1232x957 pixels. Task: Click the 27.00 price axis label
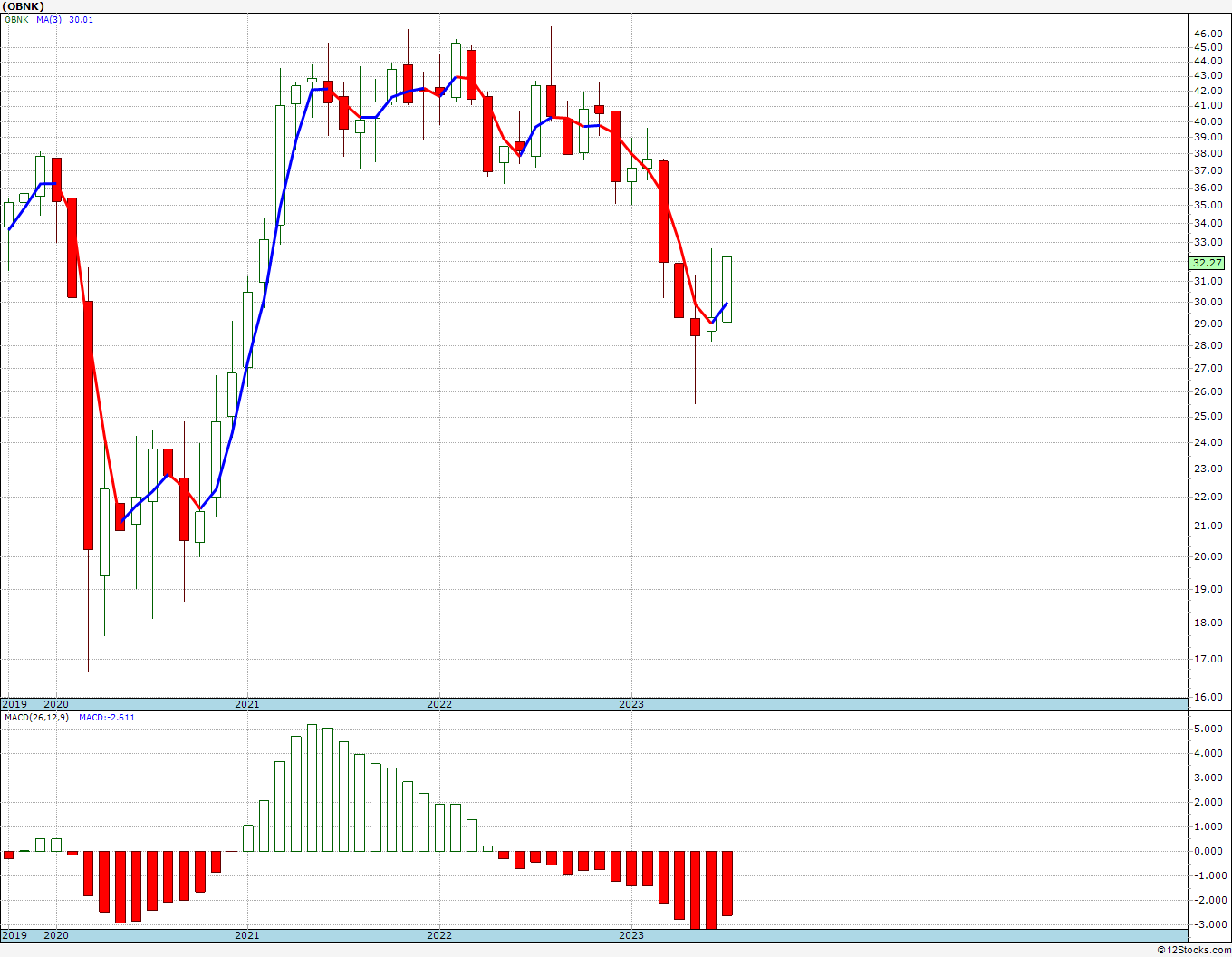click(x=1208, y=368)
